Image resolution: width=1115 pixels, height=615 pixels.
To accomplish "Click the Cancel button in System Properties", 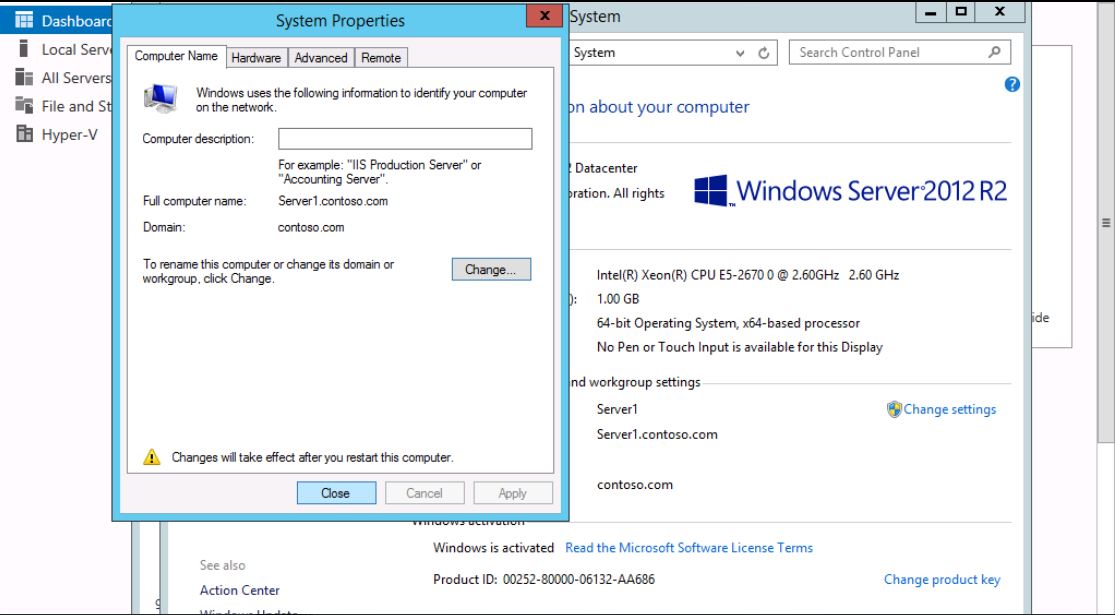I will point(425,493).
